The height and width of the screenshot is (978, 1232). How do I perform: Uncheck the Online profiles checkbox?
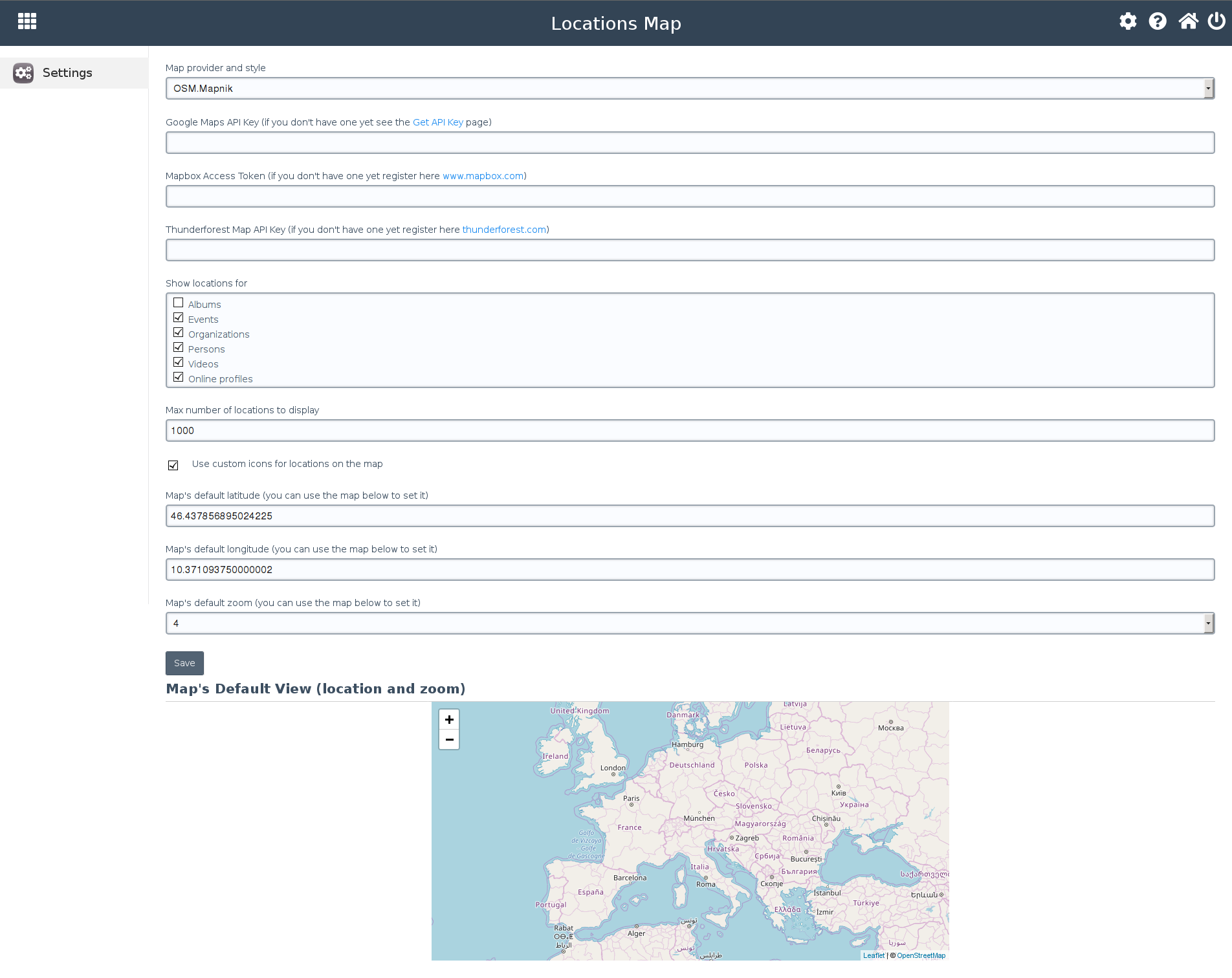(x=179, y=377)
